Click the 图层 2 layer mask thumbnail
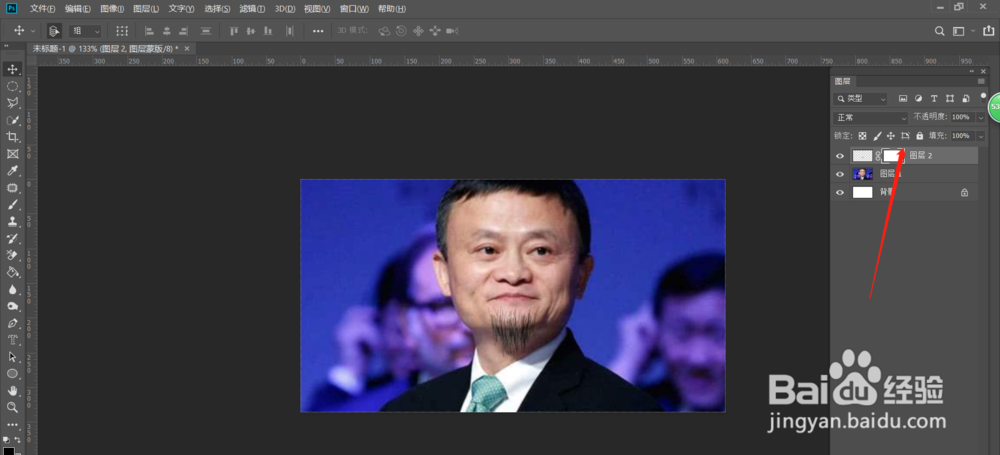The image size is (1000, 455). (x=893, y=156)
